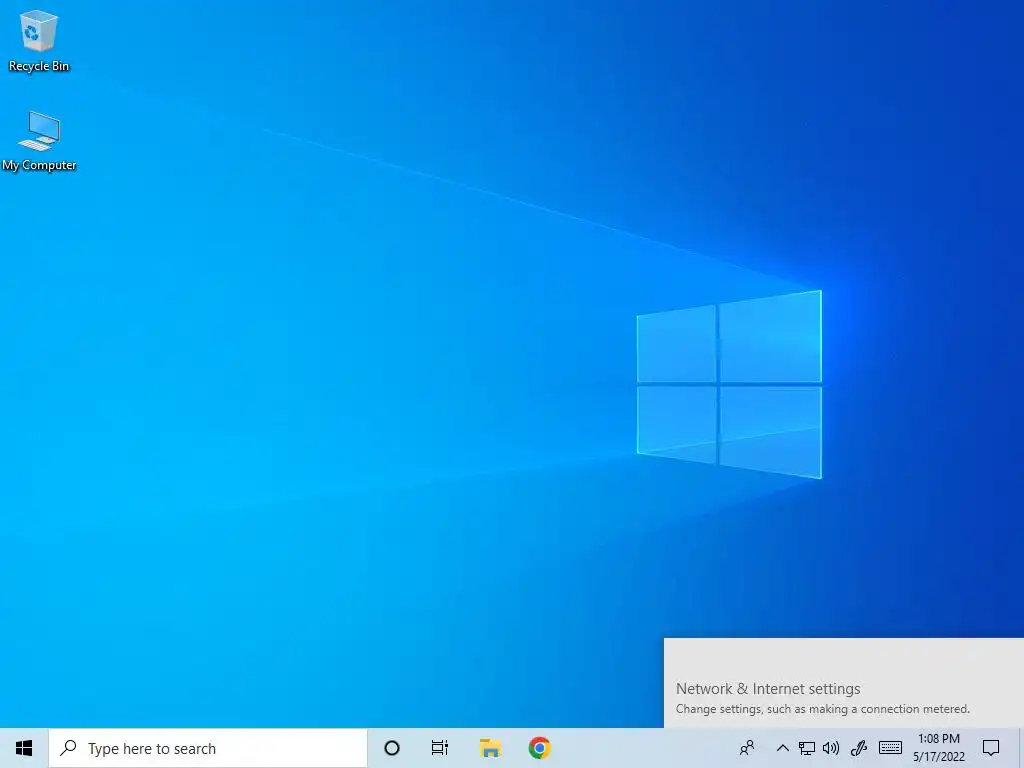Open the 'Network & Internet settings' link
The height and width of the screenshot is (768, 1024).
click(x=768, y=689)
